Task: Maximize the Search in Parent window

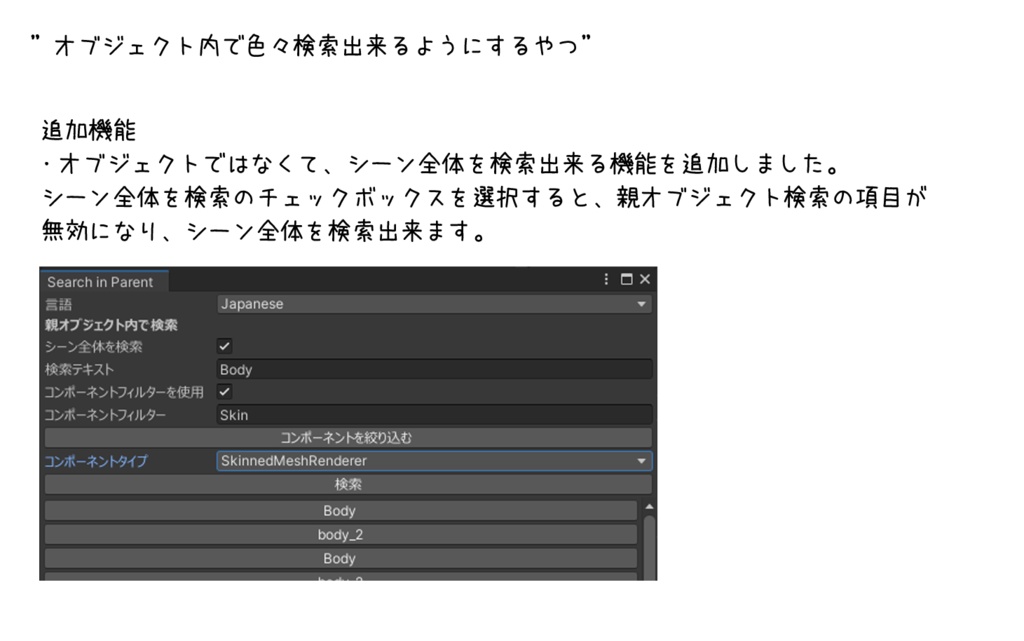Action: coord(624,280)
